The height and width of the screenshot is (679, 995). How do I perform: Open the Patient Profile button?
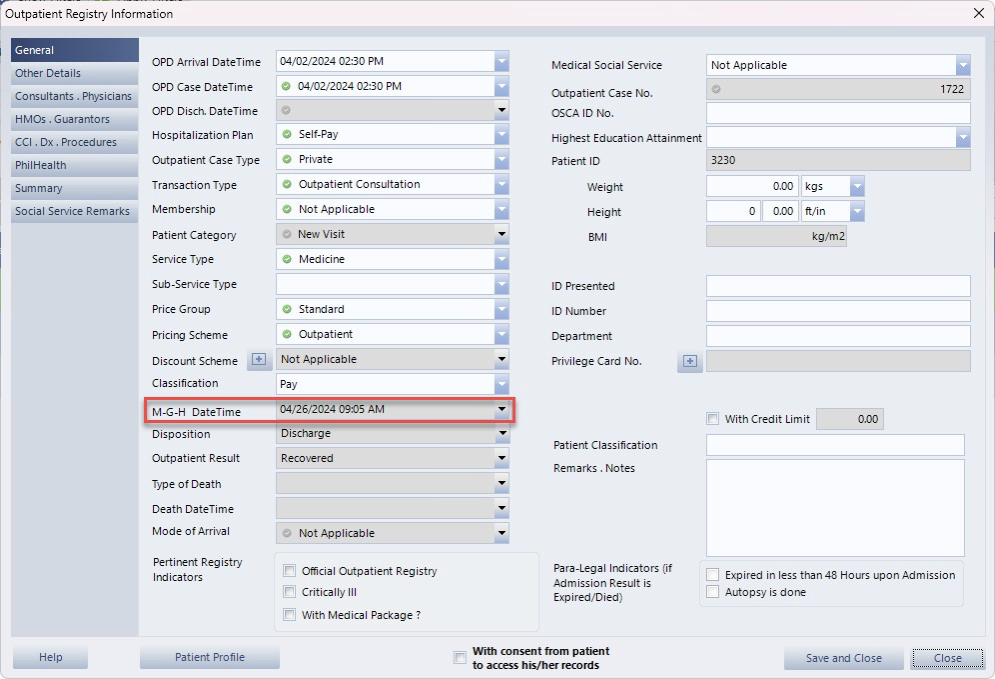tap(209, 657)
